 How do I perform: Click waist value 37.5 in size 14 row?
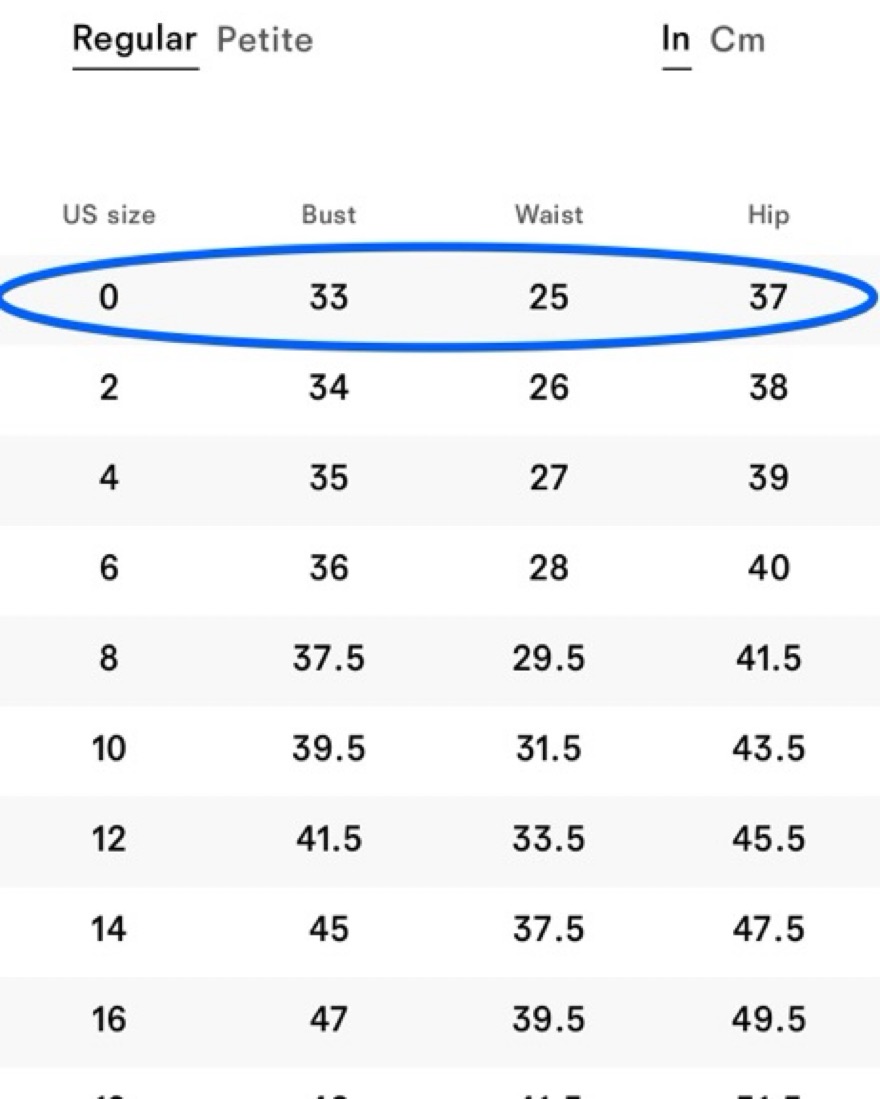(548, 929)
